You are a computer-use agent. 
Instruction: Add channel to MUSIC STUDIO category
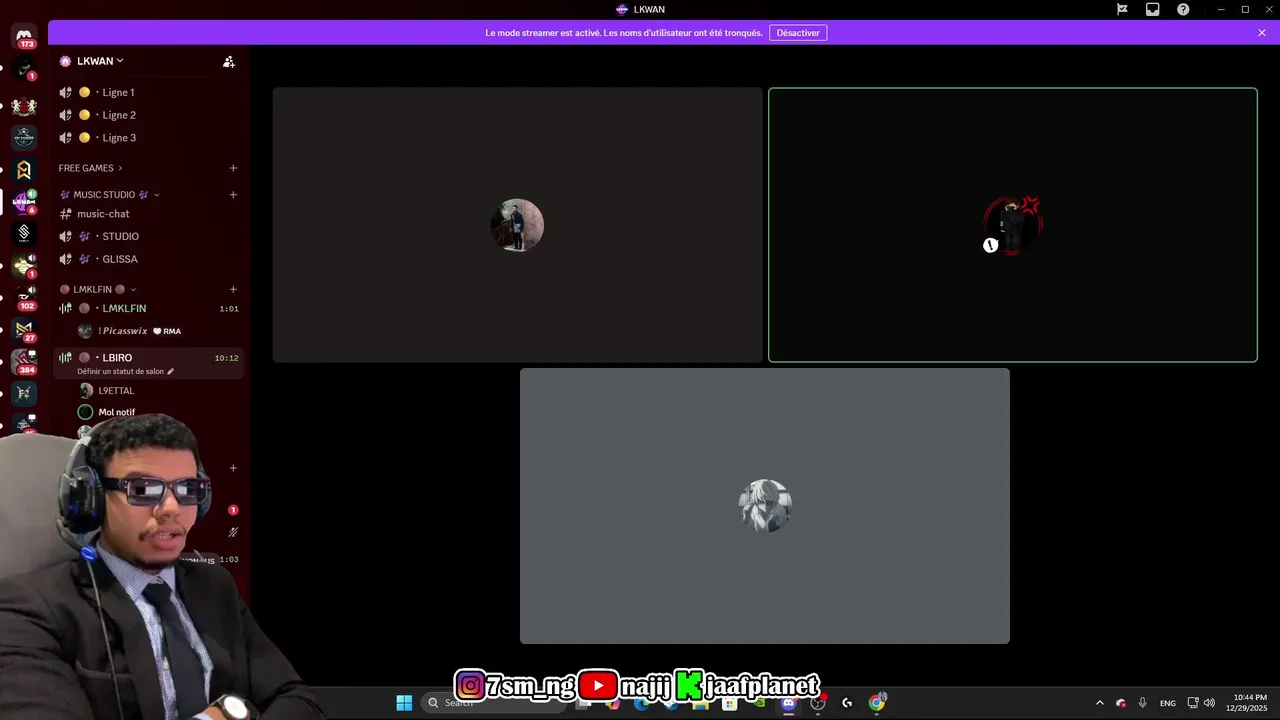click(233, 194)
